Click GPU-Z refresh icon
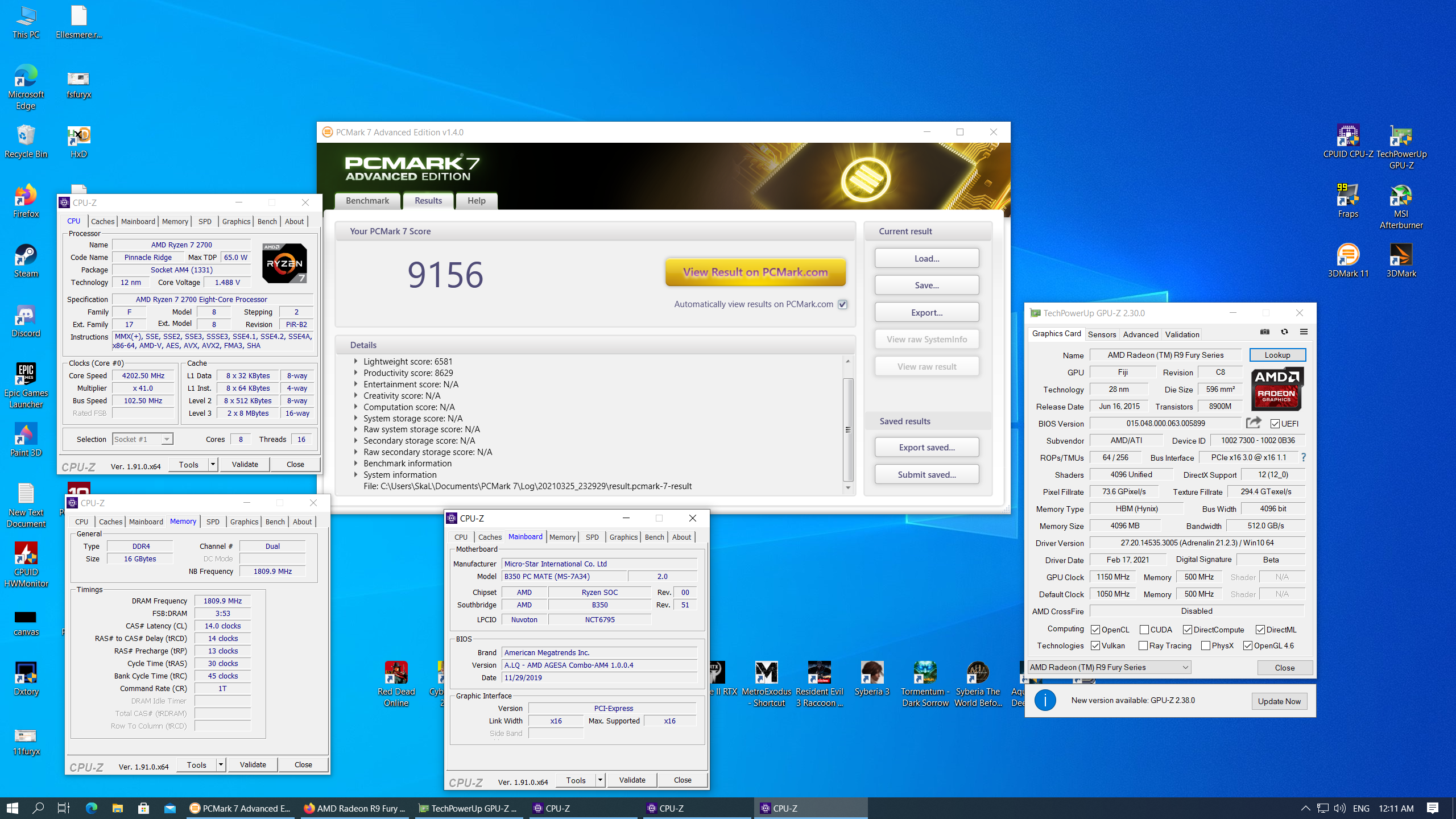This screenshot has height=819, width=1456. pos(1284,332)
